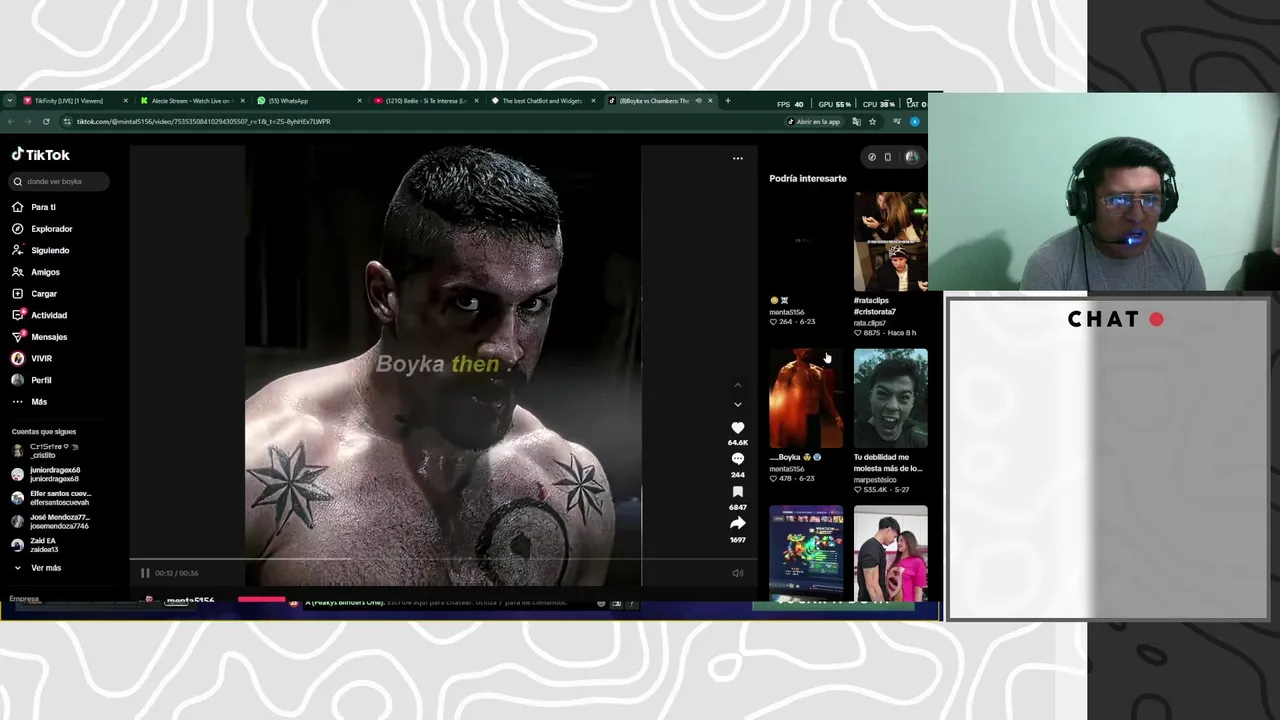This screenshot has width=1280, height=720.
Task: Share the video with arrow icon
Action: tap(738, 523)
